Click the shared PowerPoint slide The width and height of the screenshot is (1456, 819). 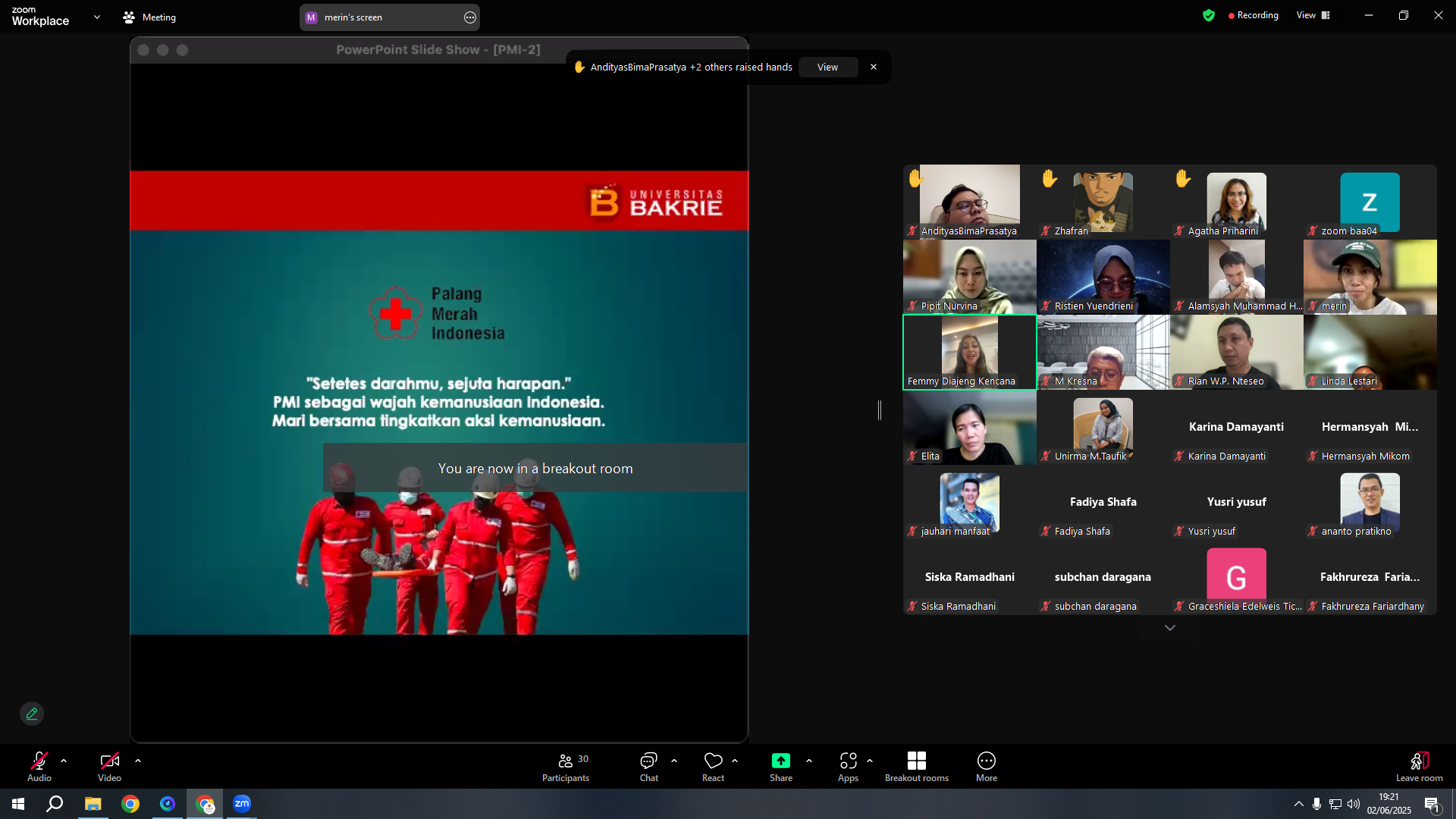tap(439, 403)
